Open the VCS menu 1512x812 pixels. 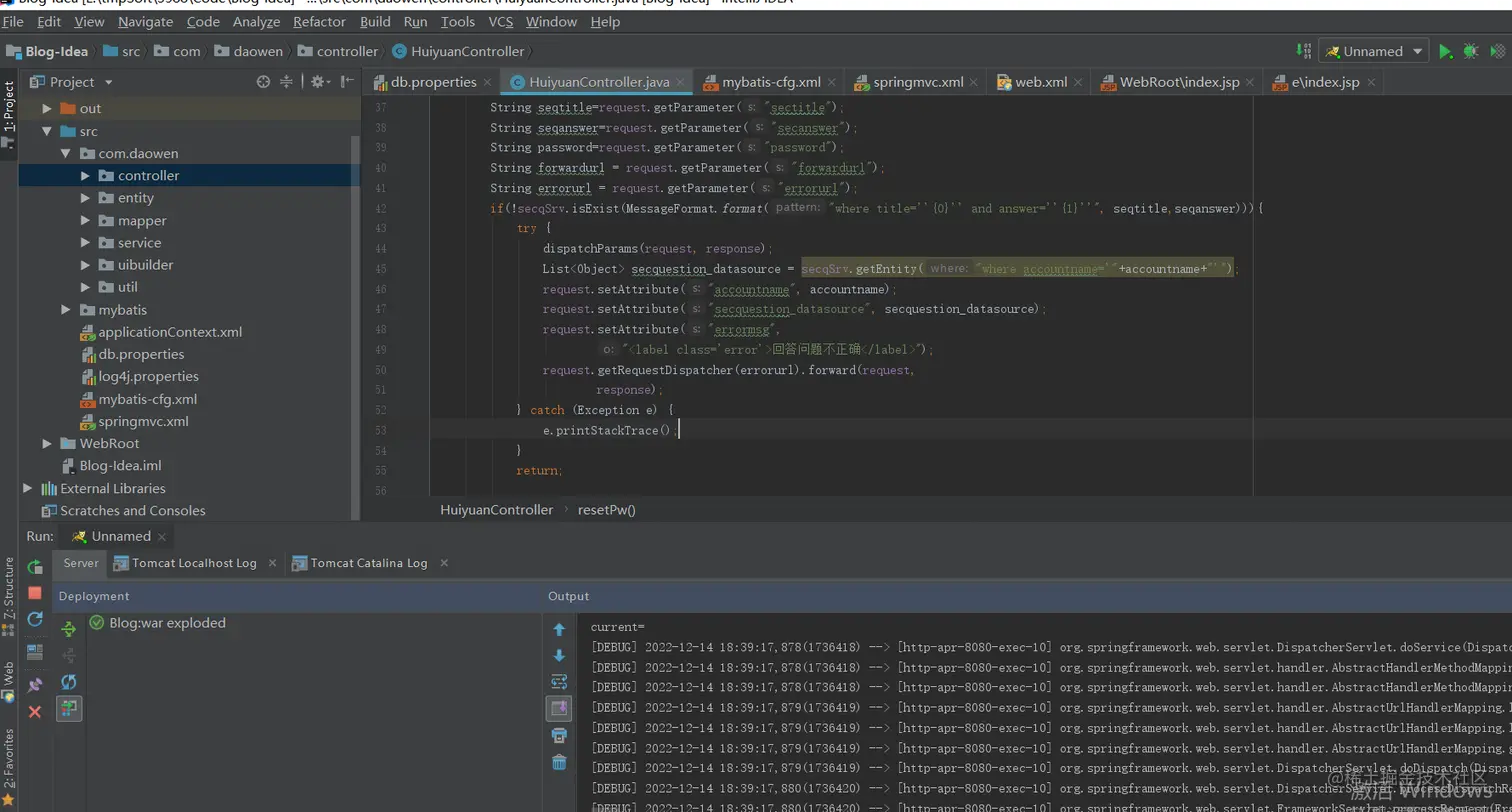[500, 21]
